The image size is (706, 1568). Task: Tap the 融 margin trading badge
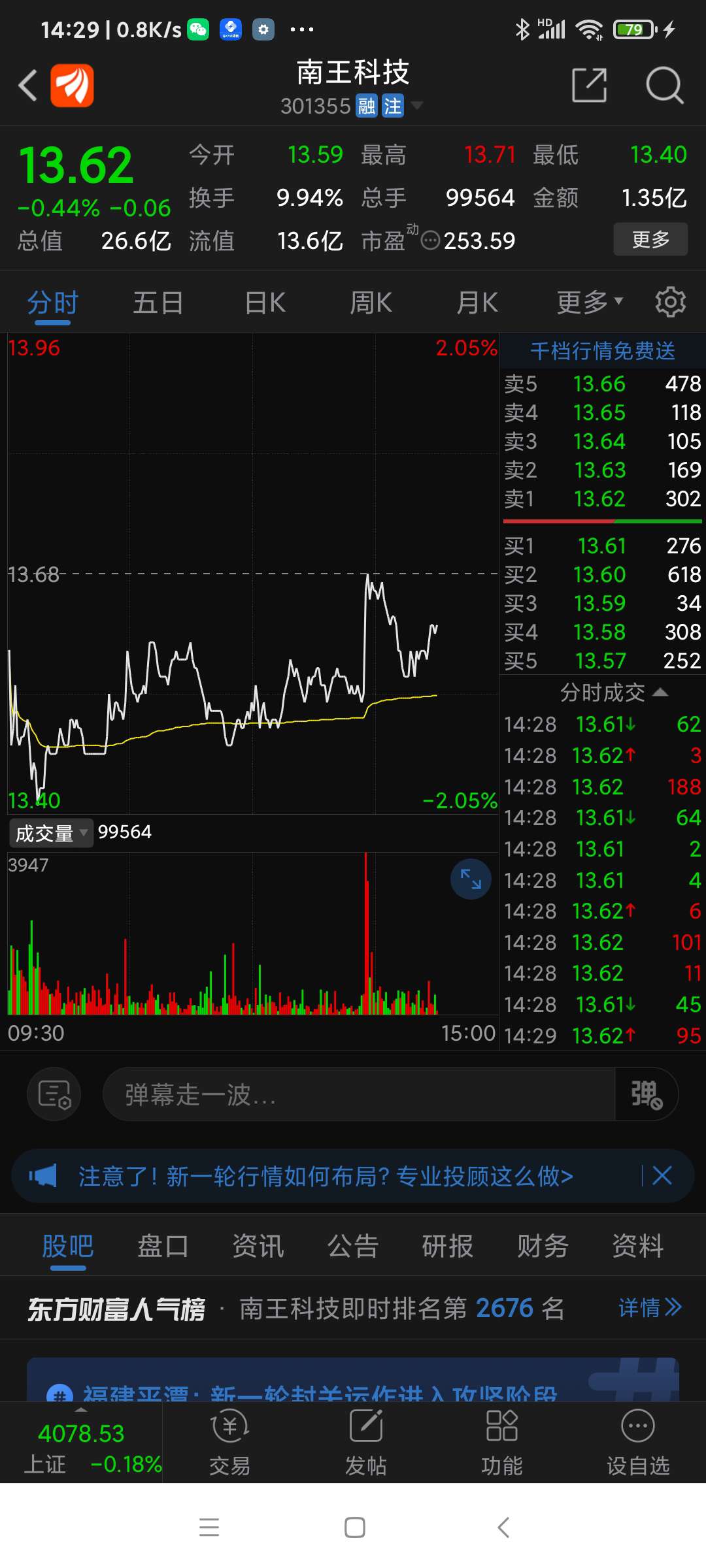pyautogui.click(x=367, y=106)
